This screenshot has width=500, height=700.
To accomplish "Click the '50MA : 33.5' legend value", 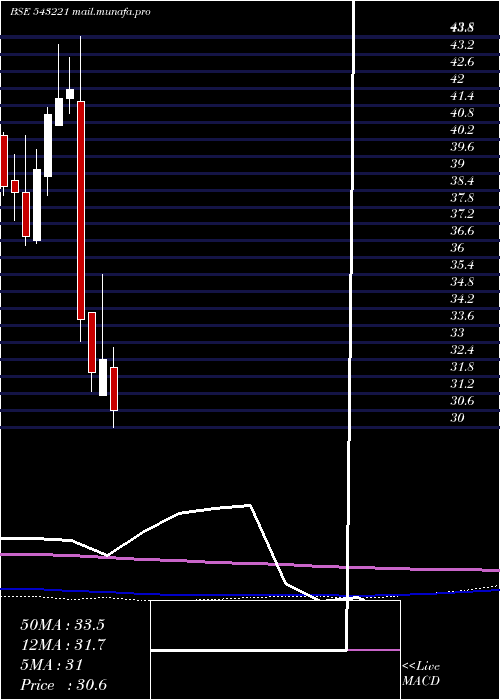I will 62,625.
